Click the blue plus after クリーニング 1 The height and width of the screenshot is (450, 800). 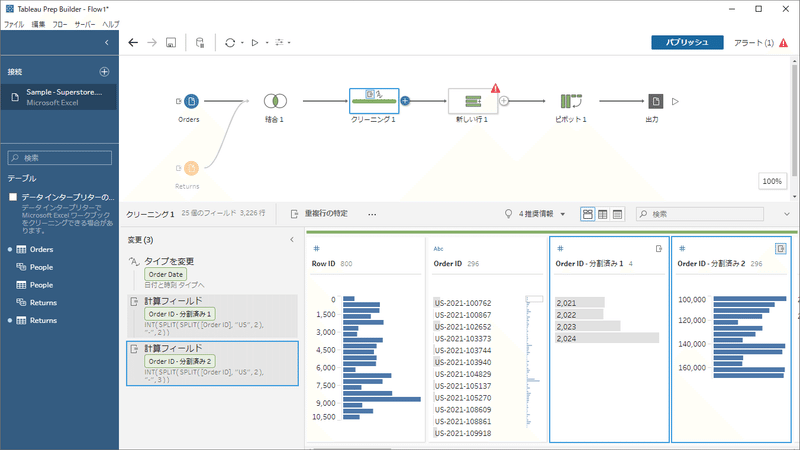pos(405,101)
